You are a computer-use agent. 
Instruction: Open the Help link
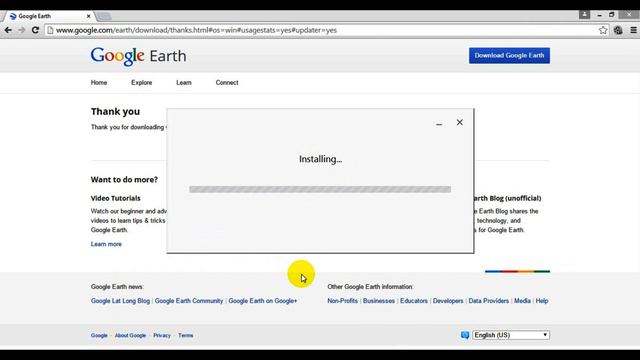542,301
